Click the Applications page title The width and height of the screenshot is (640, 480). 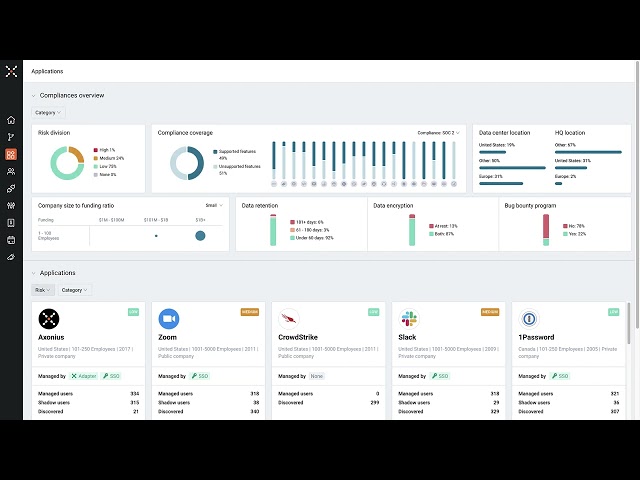tap(47, 71)
